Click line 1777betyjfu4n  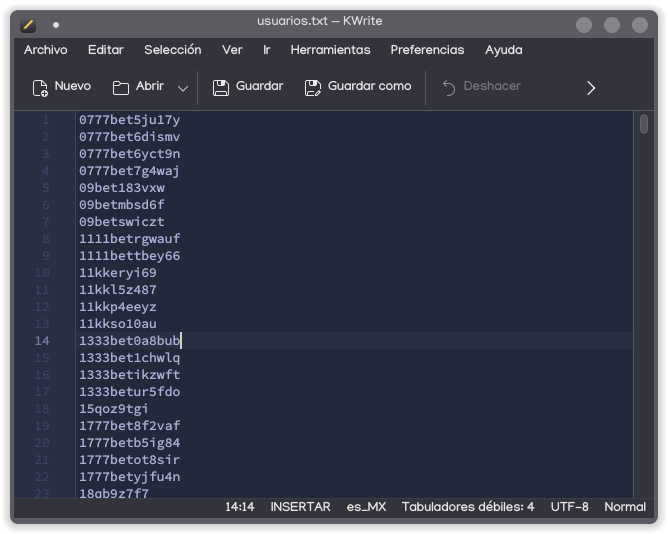(130, 477)
